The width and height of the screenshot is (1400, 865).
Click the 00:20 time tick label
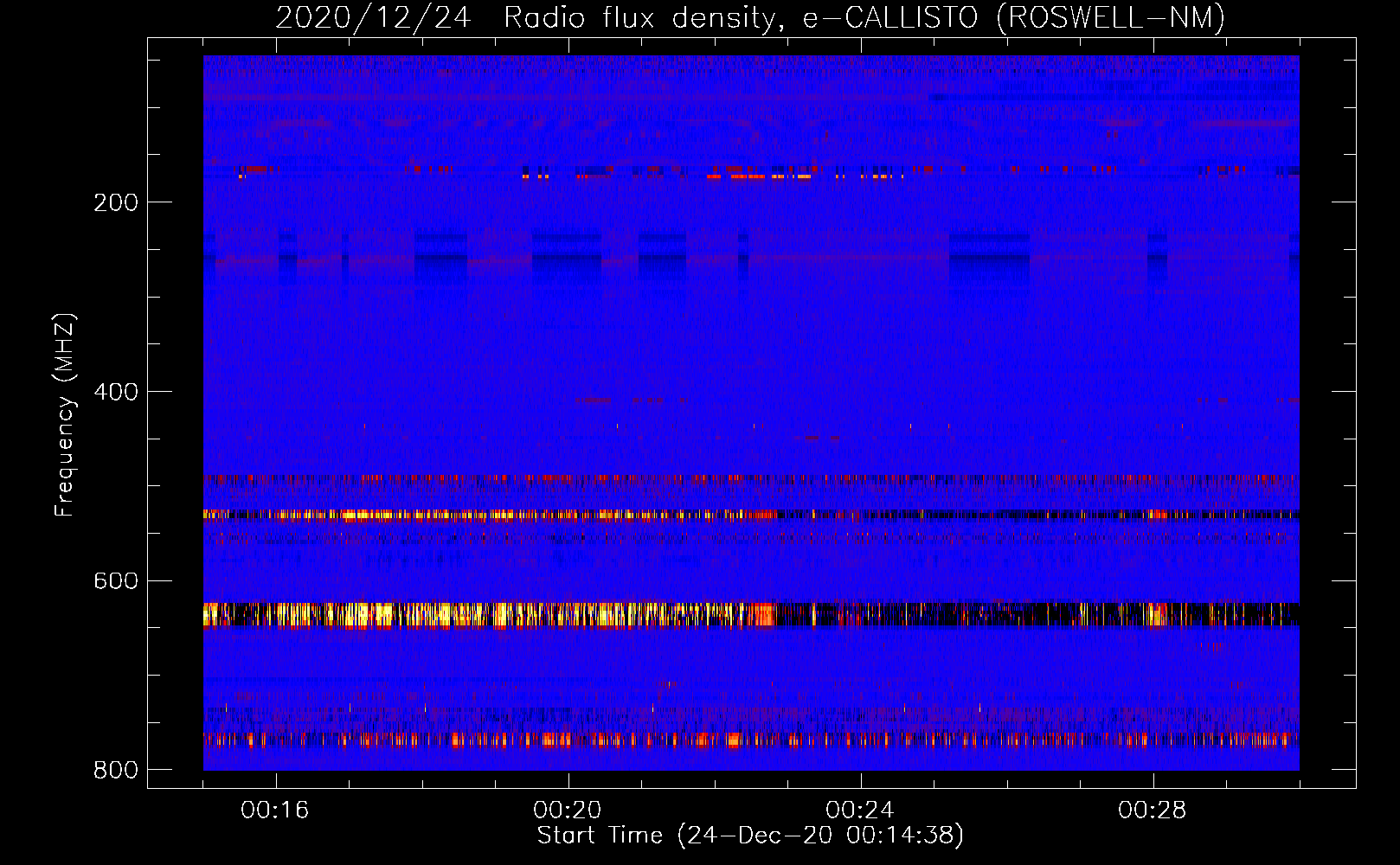pyautogui.click(x=568, y=811)
